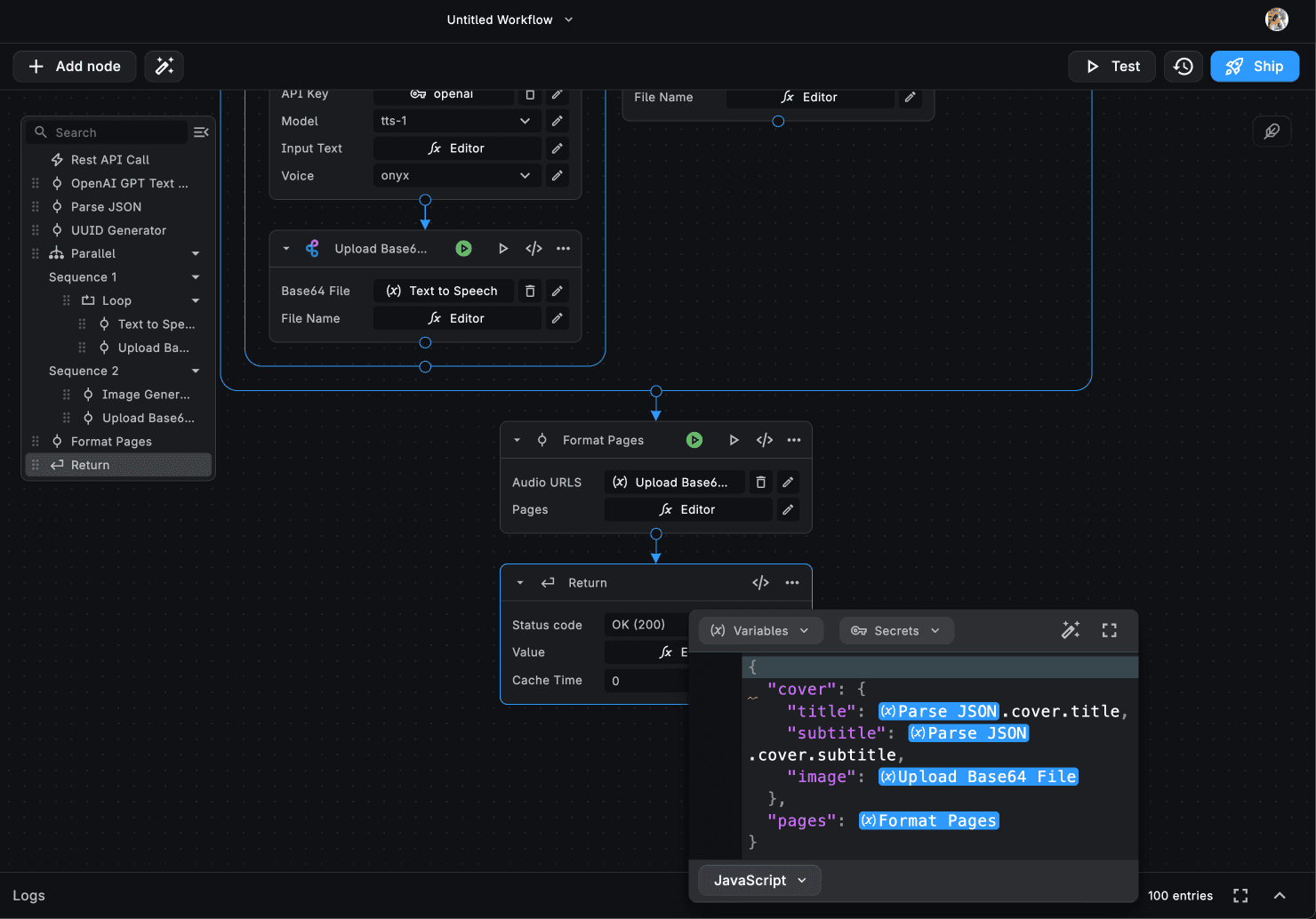Click the magic wand AI icon beside Add node
1316x919 pixels.
[164, 67]
